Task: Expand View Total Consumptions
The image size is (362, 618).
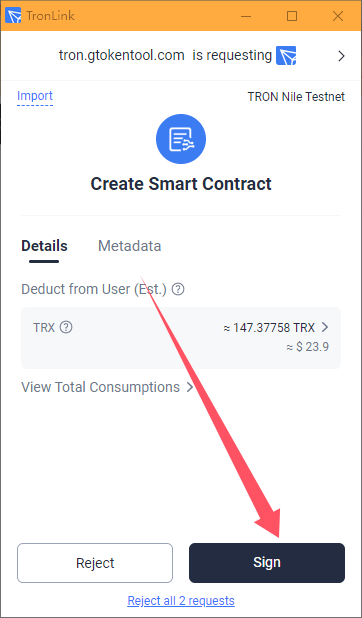Action: [x=107, y=387]
